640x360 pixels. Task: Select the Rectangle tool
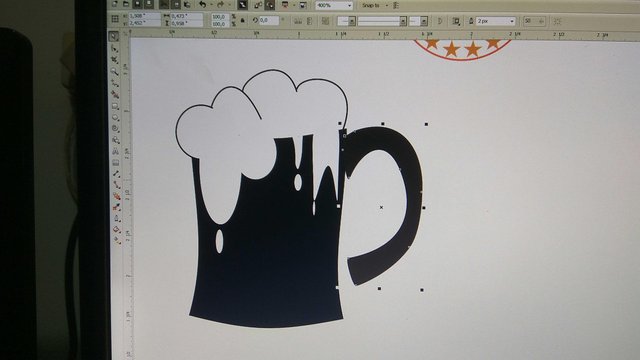click(x=115, y=106)
